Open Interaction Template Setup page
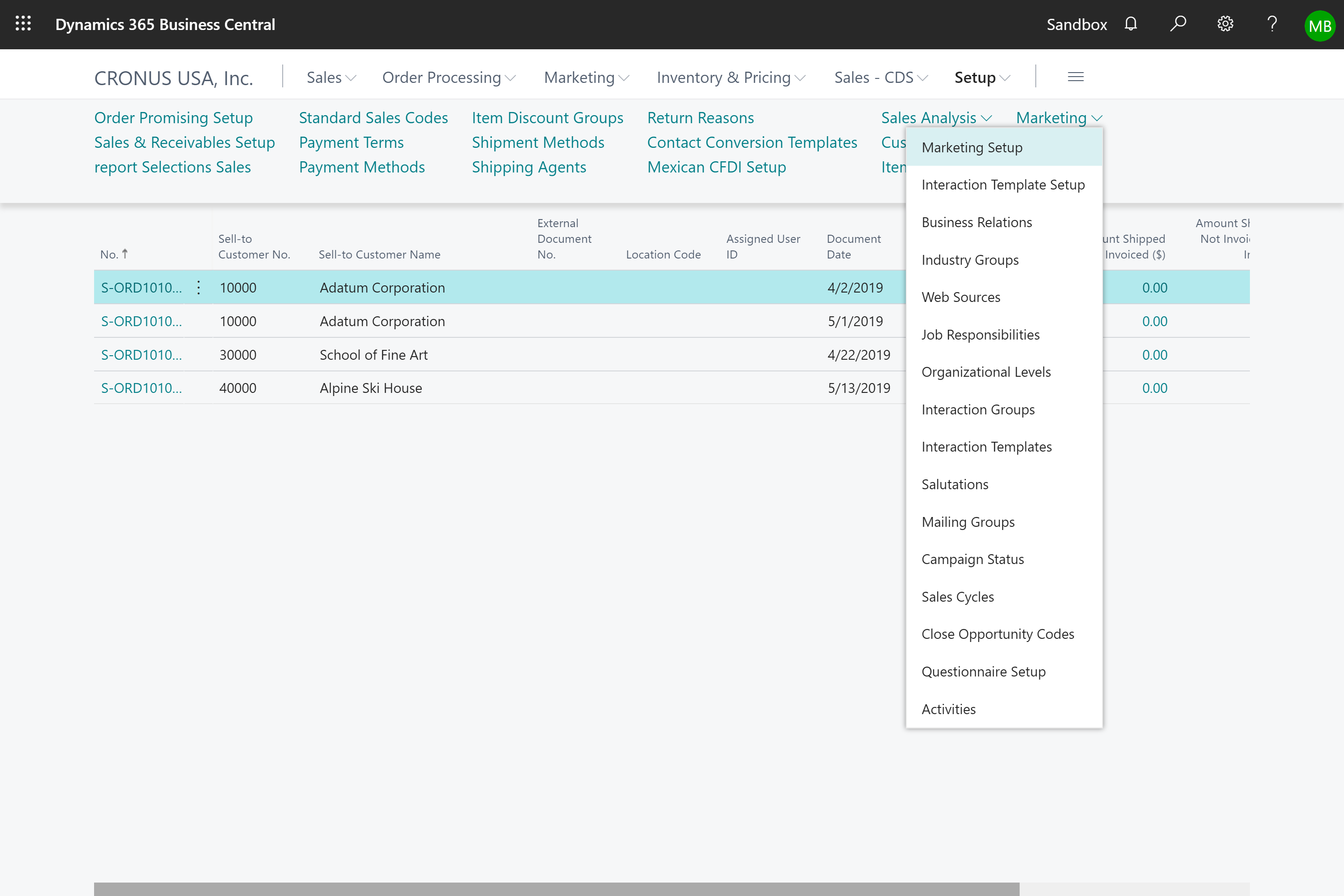 coord(1003,184)
